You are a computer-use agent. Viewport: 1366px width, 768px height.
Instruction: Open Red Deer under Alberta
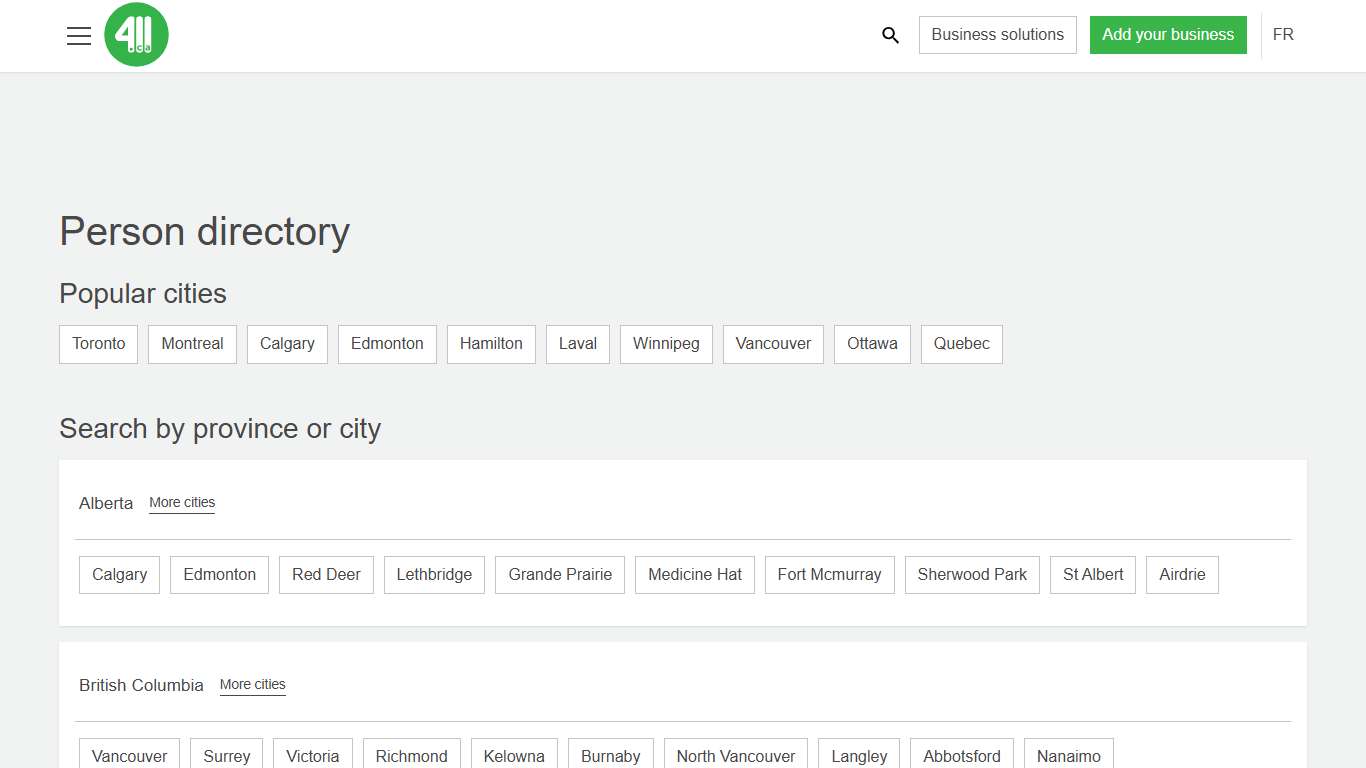tap(326, 575)
